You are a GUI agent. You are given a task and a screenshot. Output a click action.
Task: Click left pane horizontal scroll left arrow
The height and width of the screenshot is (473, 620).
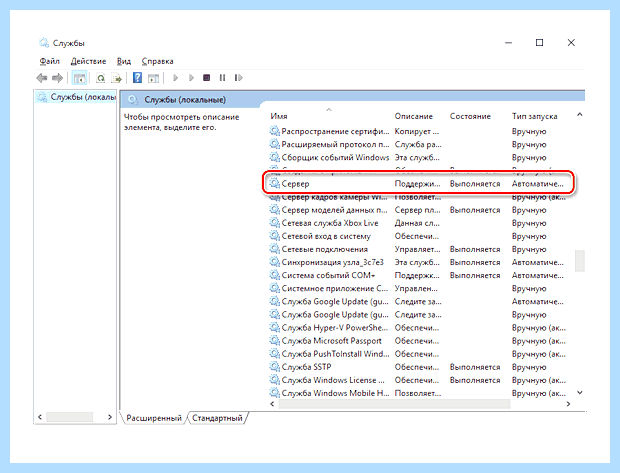point(40,417)
